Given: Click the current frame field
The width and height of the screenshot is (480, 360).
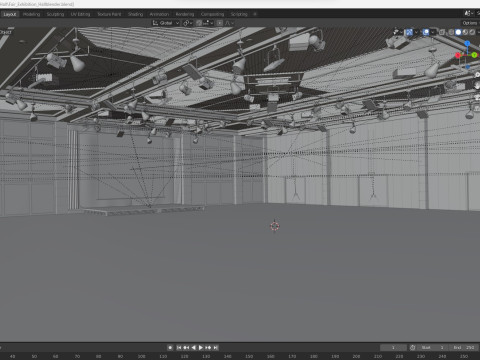Looking at the screenshot, I should click(393, 347).
